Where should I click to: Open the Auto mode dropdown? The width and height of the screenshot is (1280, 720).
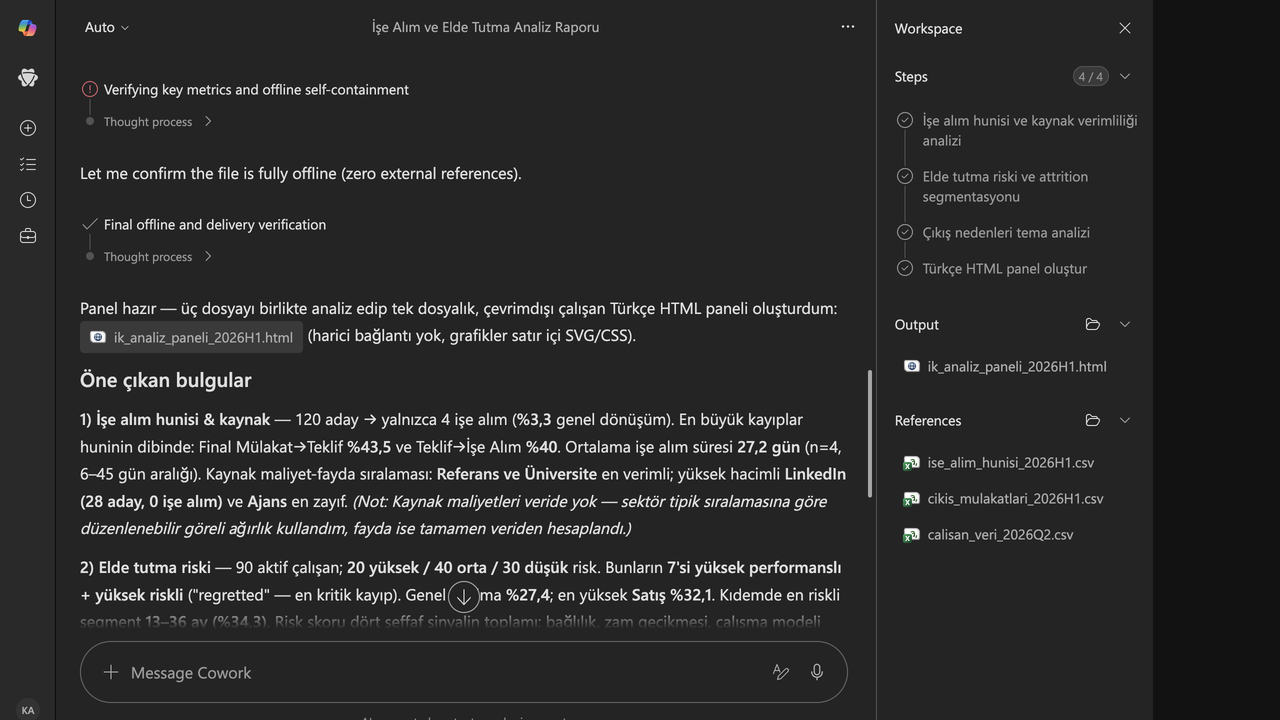[107, 27]
